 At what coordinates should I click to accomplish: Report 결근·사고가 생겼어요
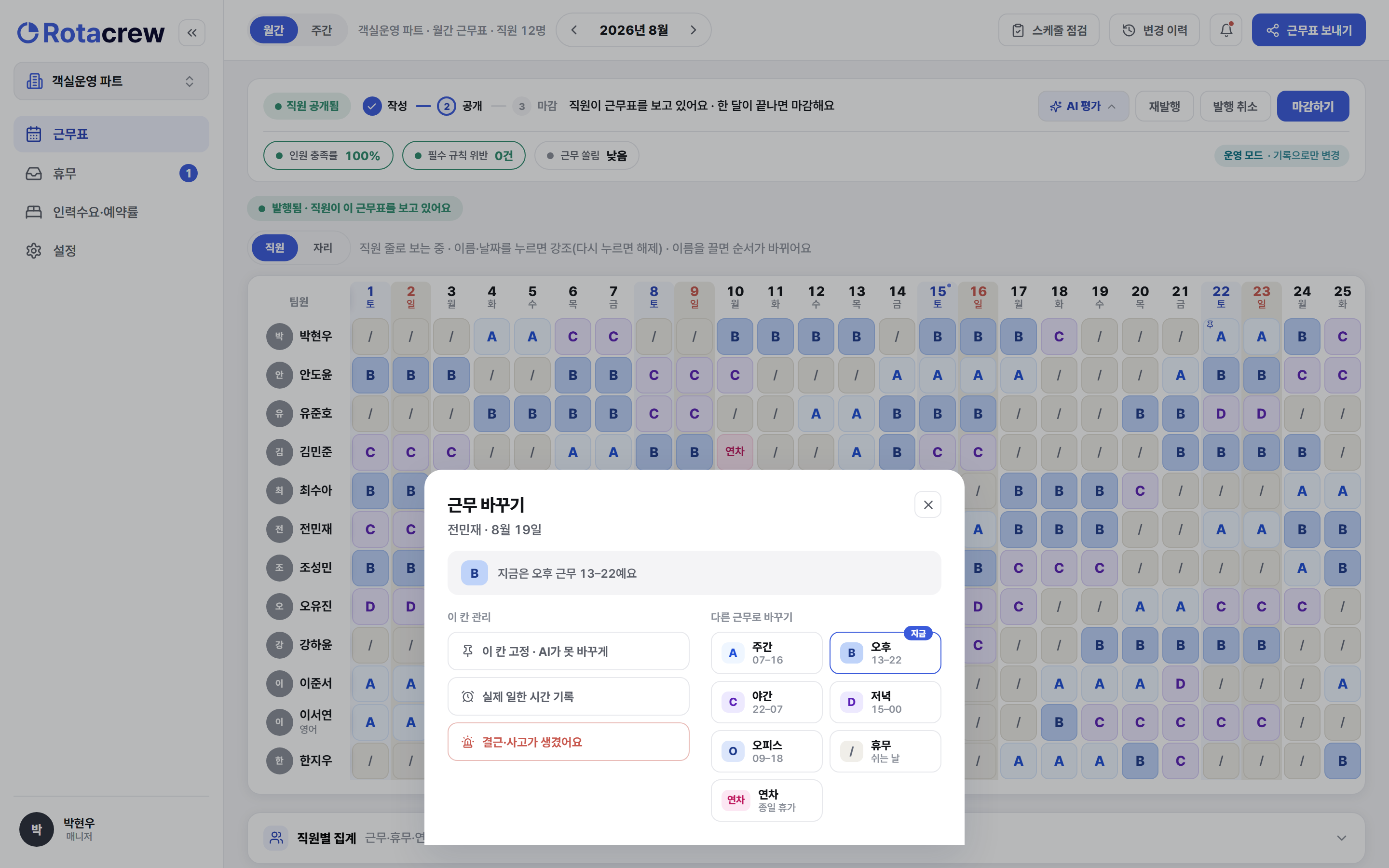[x=568, y=742]
